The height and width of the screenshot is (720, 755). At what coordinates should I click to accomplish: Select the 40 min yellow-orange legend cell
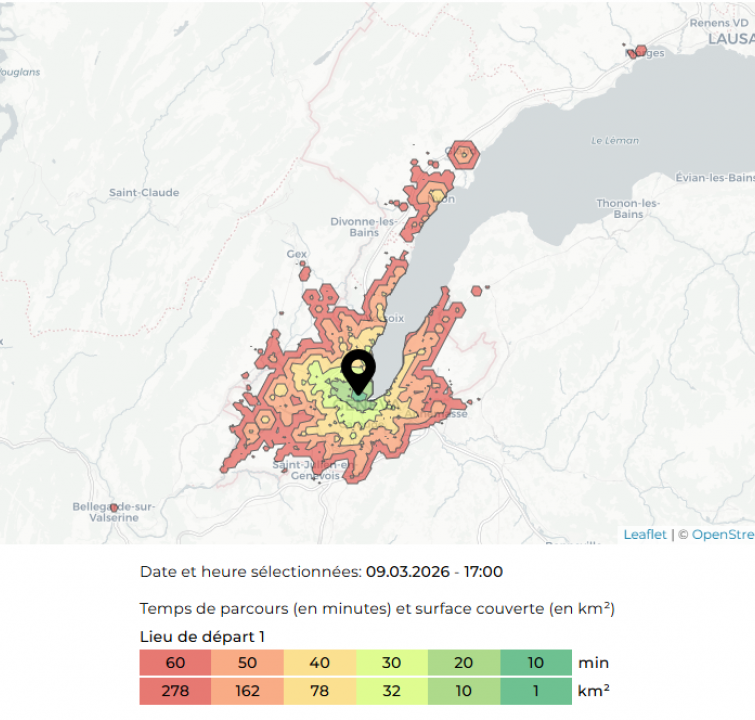(319, 662)
